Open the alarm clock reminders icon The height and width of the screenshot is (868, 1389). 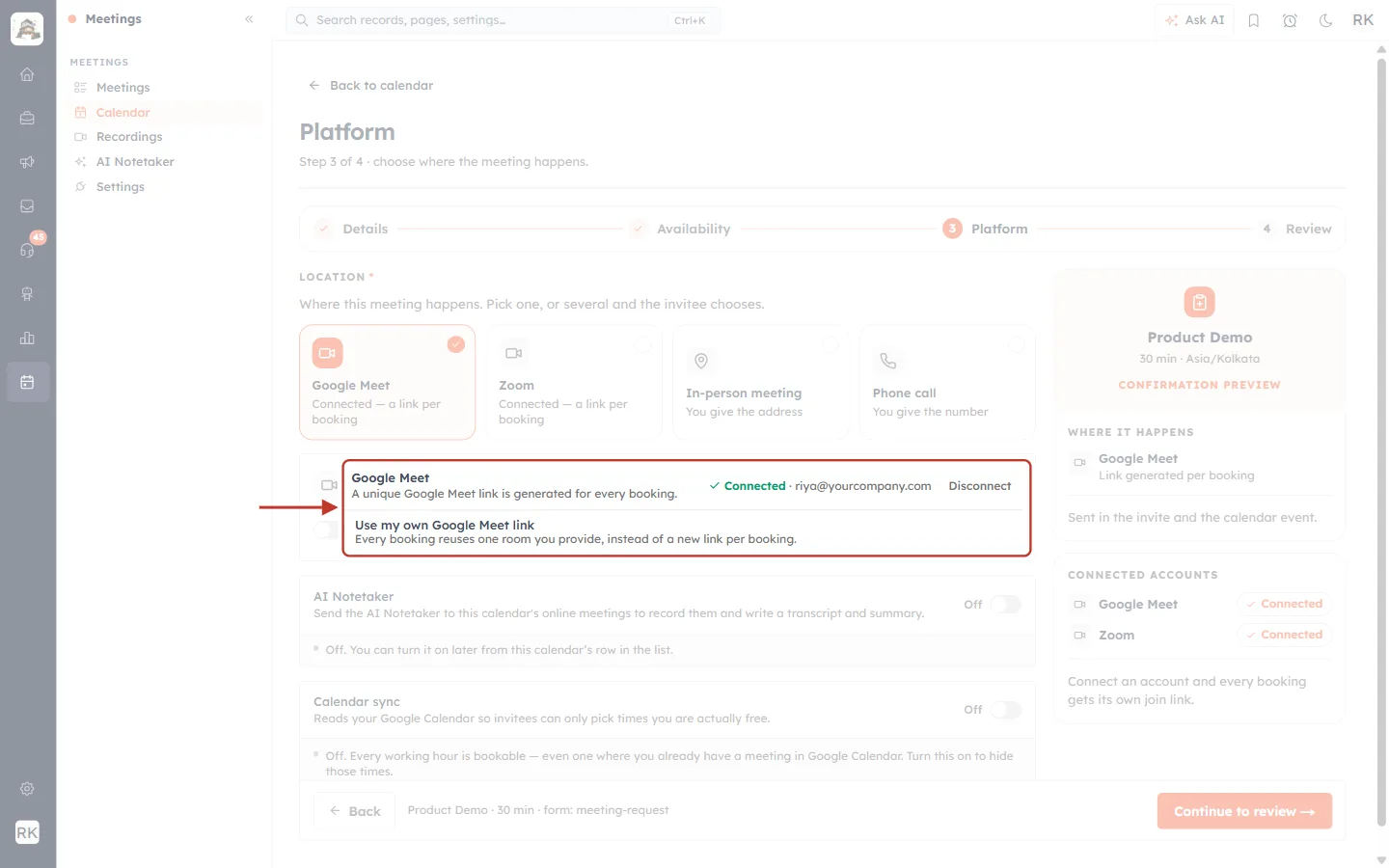click(1290, 20)
